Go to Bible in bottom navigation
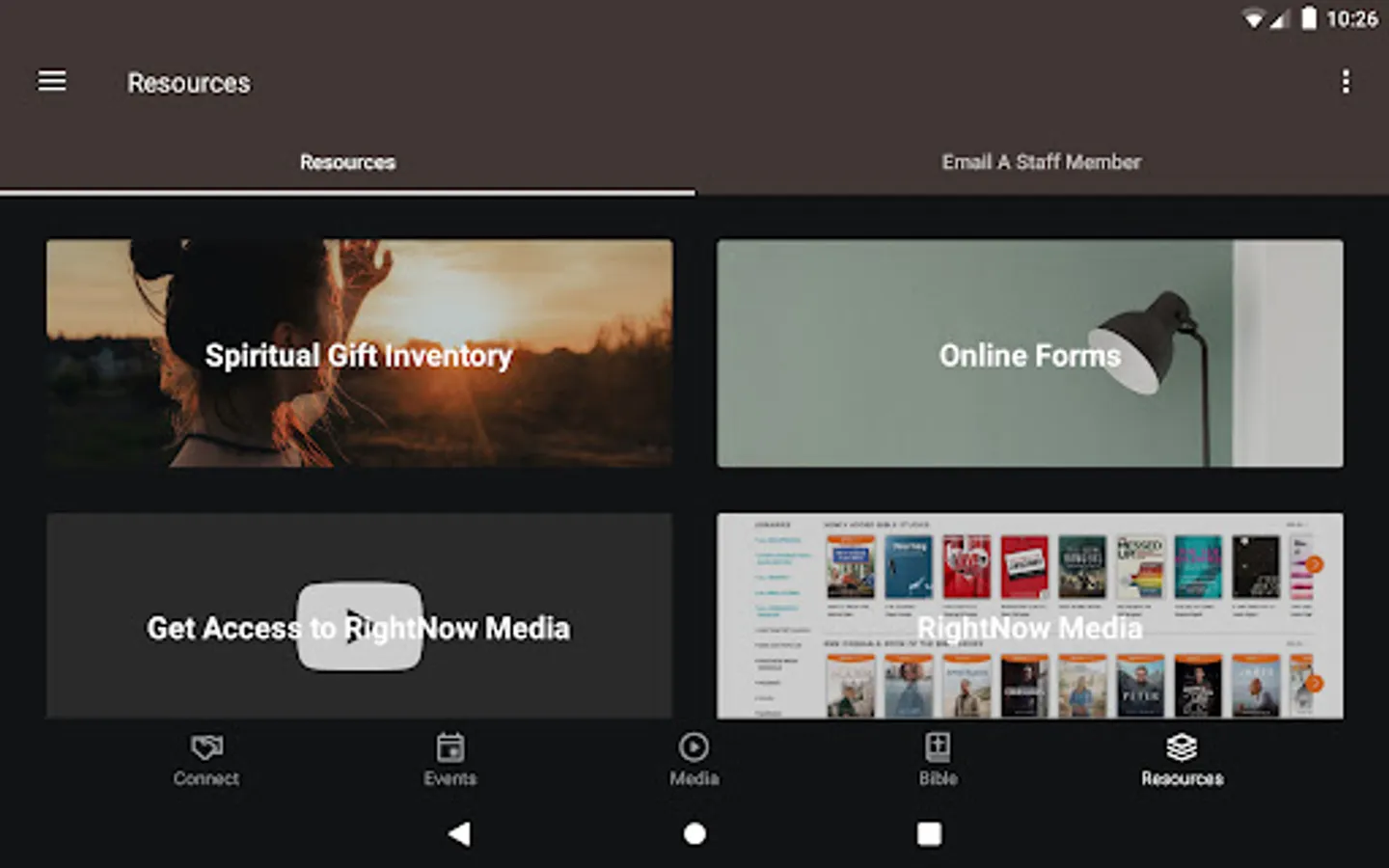Image resolution: width=1389 pixels, height=868 pixels. pos(939,760)
